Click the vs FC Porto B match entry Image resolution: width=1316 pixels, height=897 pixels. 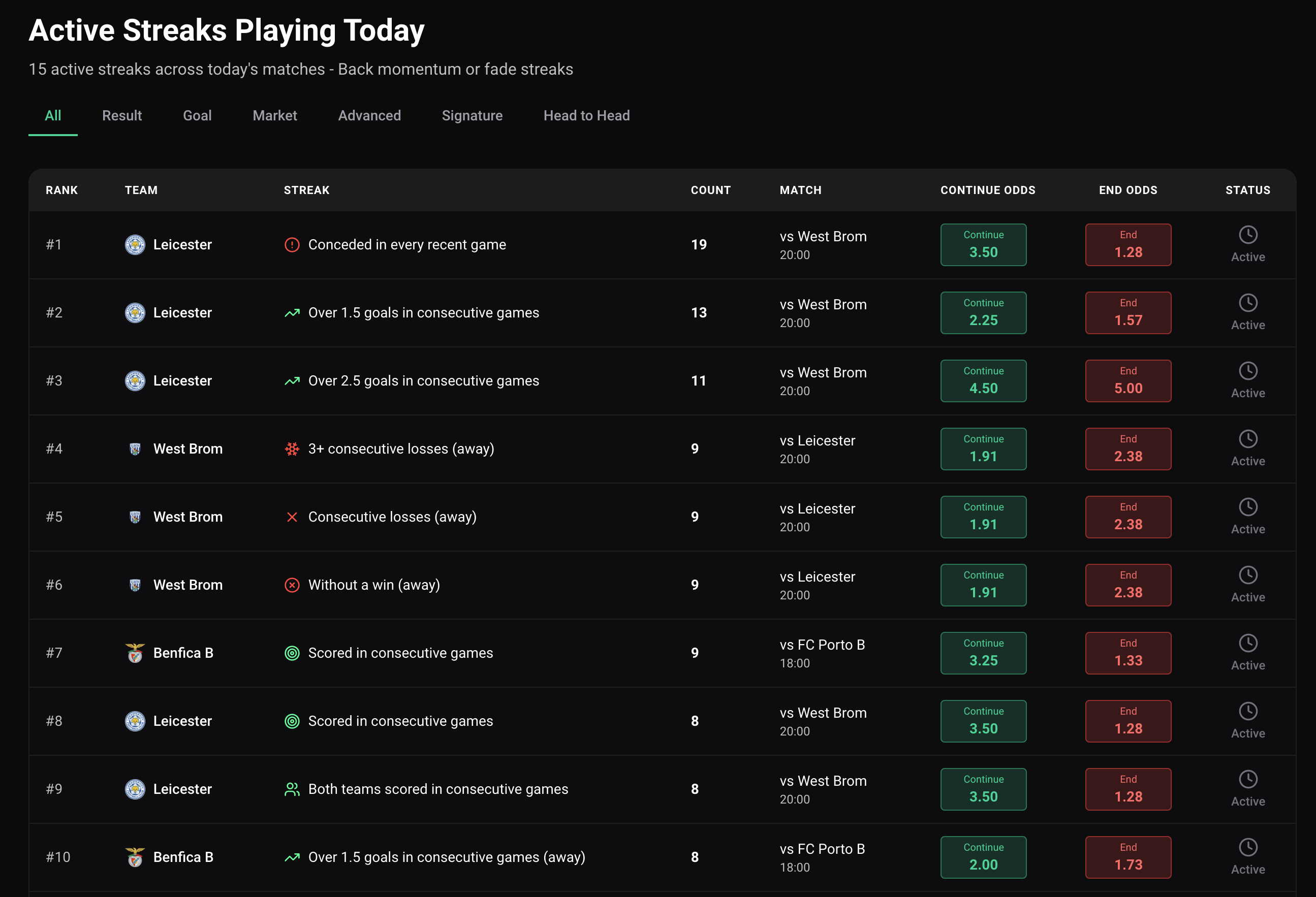click(x=822, y=653)
